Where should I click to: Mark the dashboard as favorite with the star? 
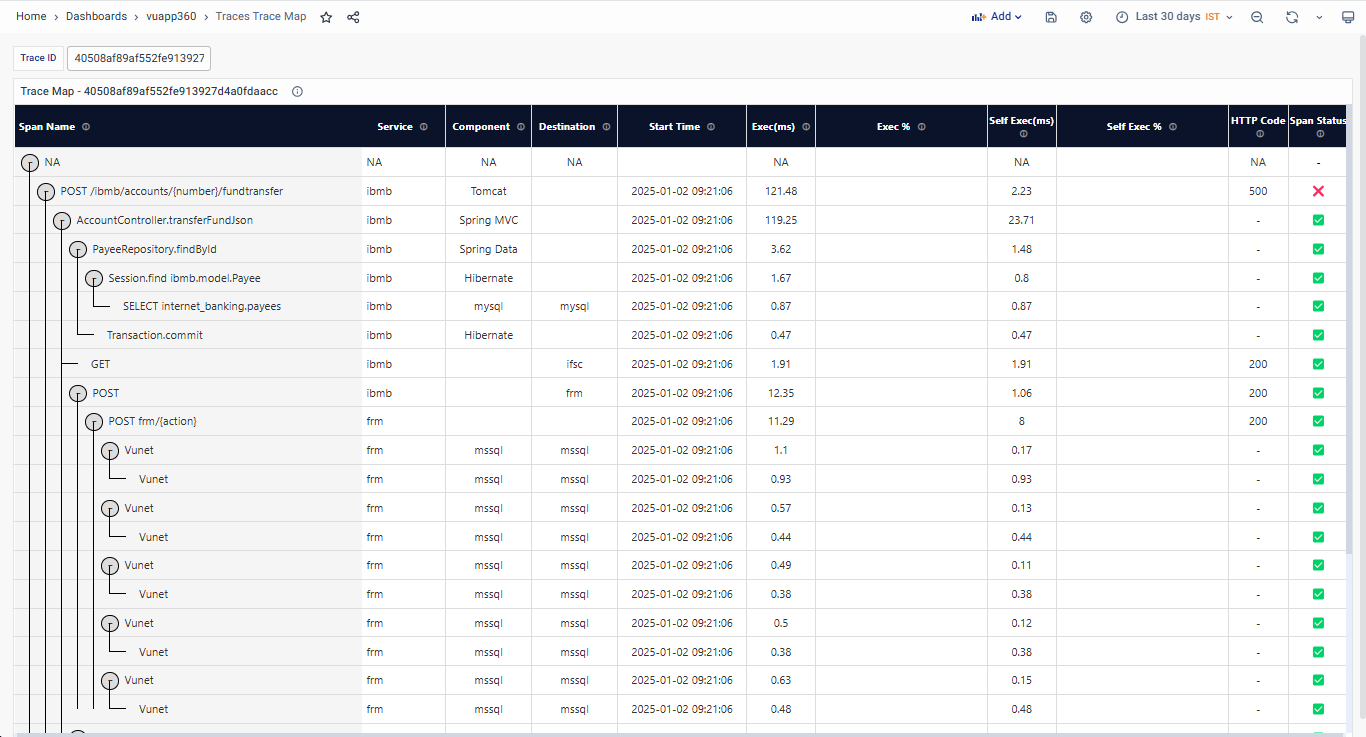click(326, 17)
